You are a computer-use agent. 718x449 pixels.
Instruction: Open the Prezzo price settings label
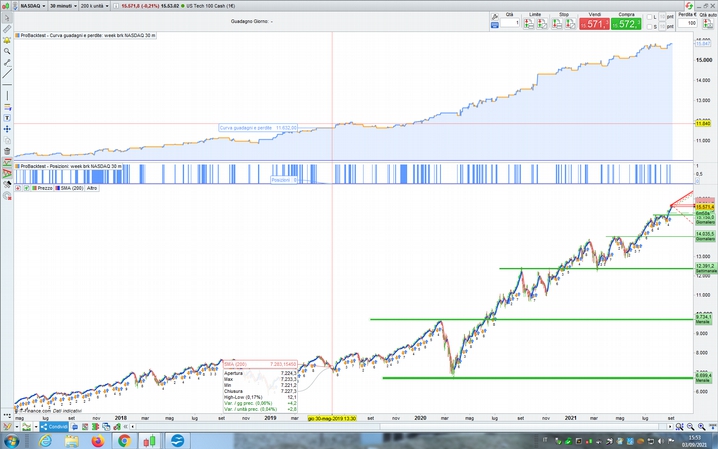coord(42,188)
